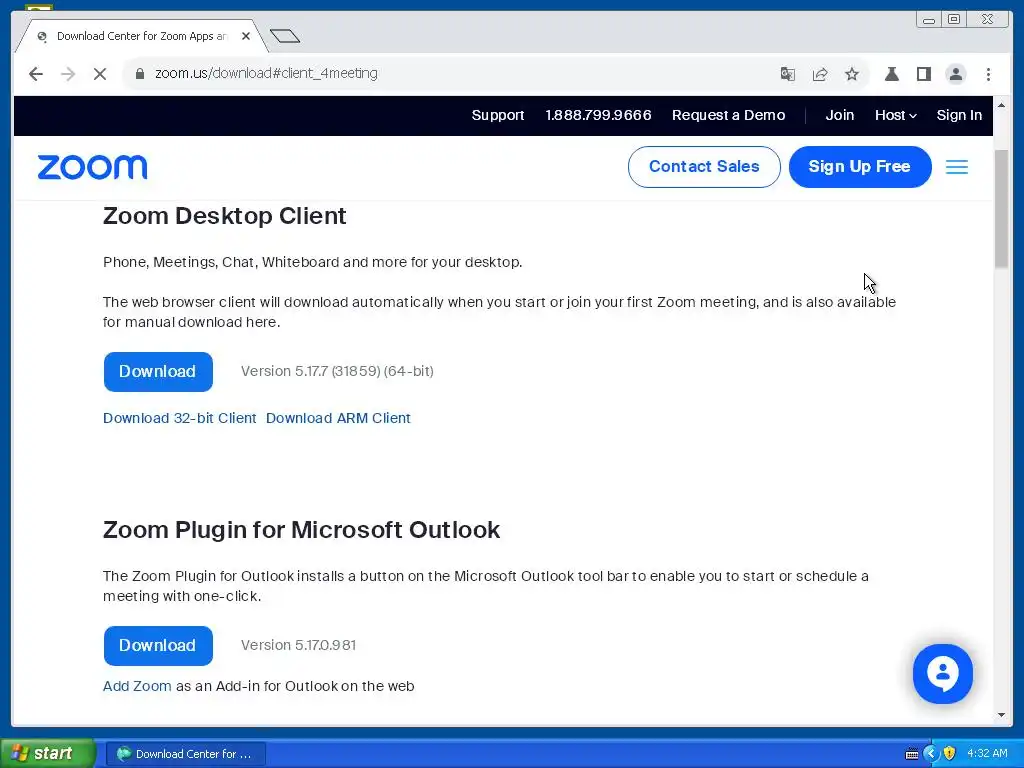Click the scrollbar down arrow
Image resolution: width=1024 pixels, height=768 pixels.
point(1001,715)
